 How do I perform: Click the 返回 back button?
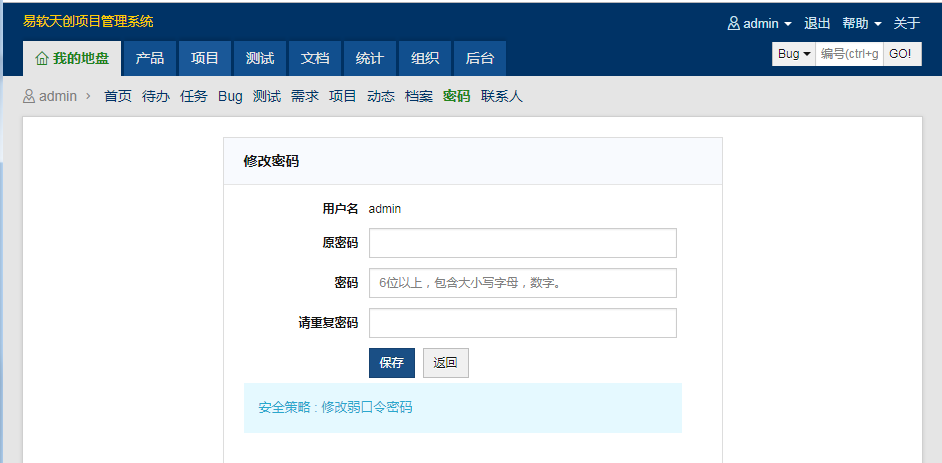click(x=446, y=363)
